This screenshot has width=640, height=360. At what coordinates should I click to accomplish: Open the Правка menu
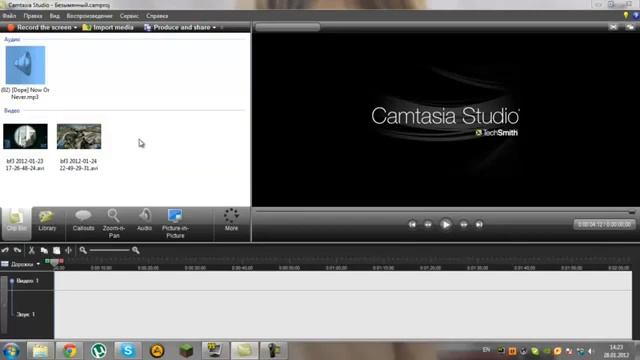tap(33, 16)
